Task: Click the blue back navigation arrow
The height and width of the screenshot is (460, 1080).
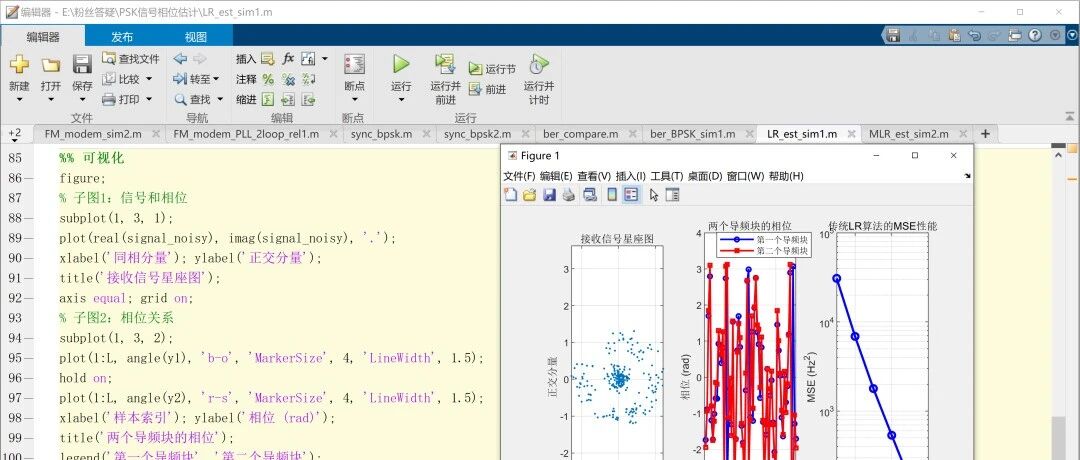Action: coord(180,59)
